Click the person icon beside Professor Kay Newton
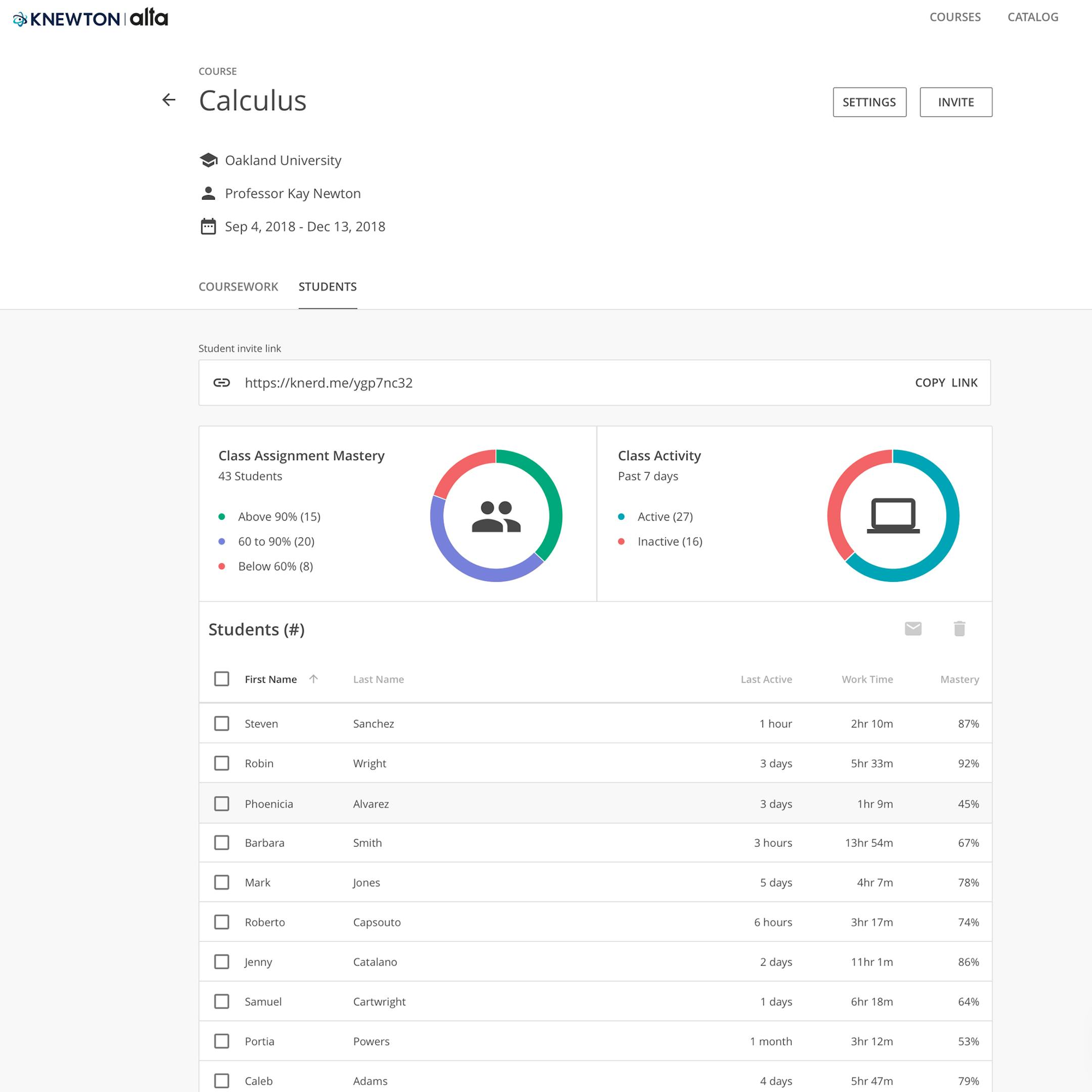1092x1092 pixels. point(209,193)
